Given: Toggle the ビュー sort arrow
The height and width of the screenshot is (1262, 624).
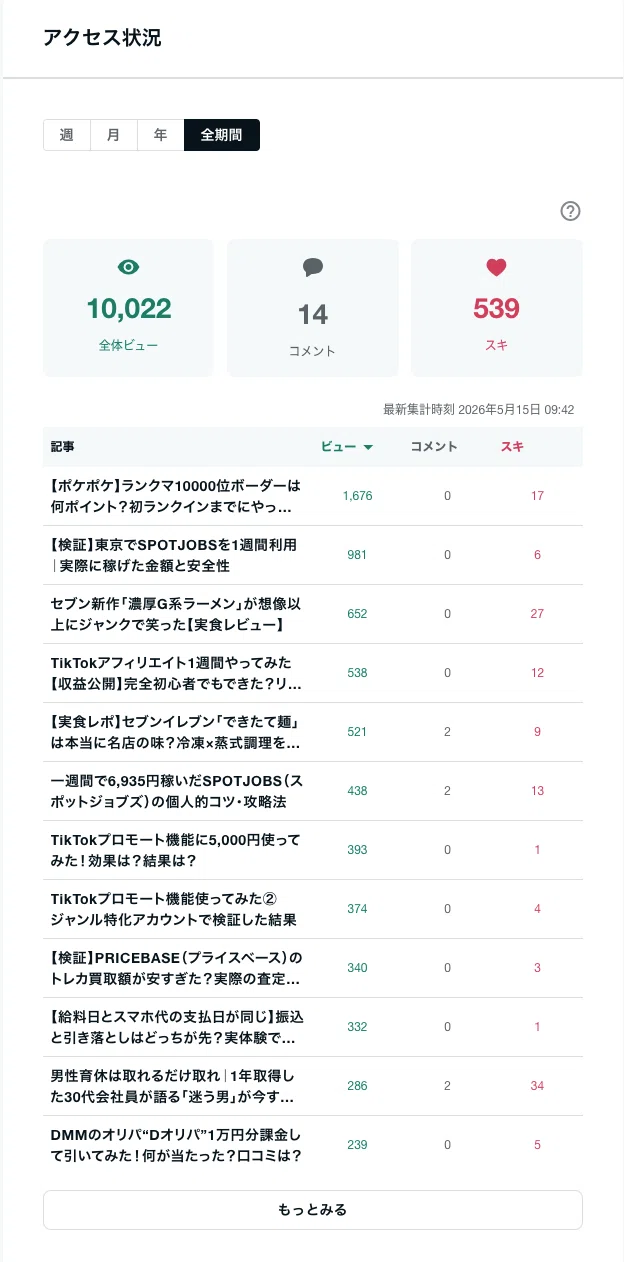Looking at the screenshot, I should (368, 447).
